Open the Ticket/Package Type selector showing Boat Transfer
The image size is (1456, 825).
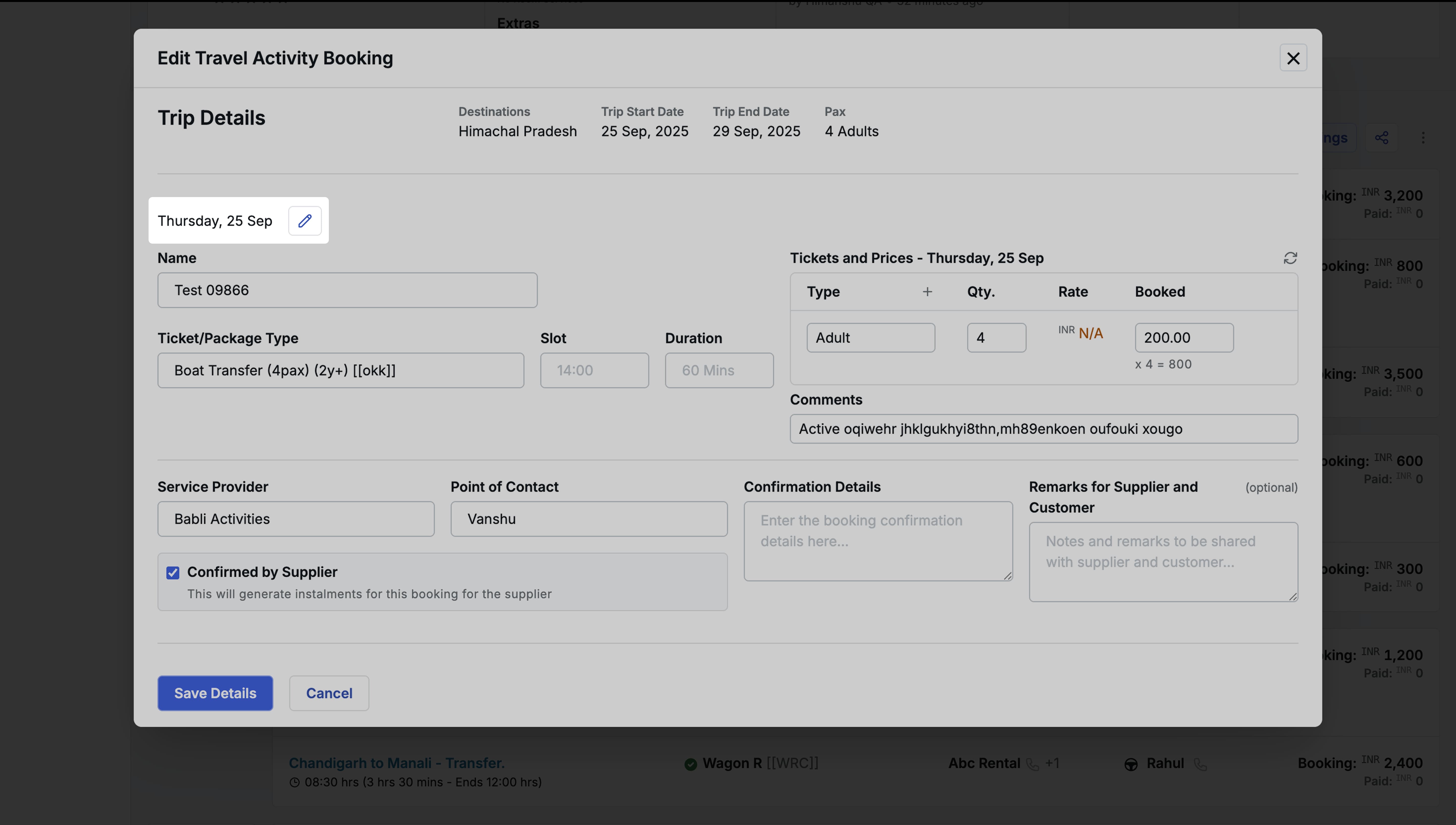click(340, 370)
